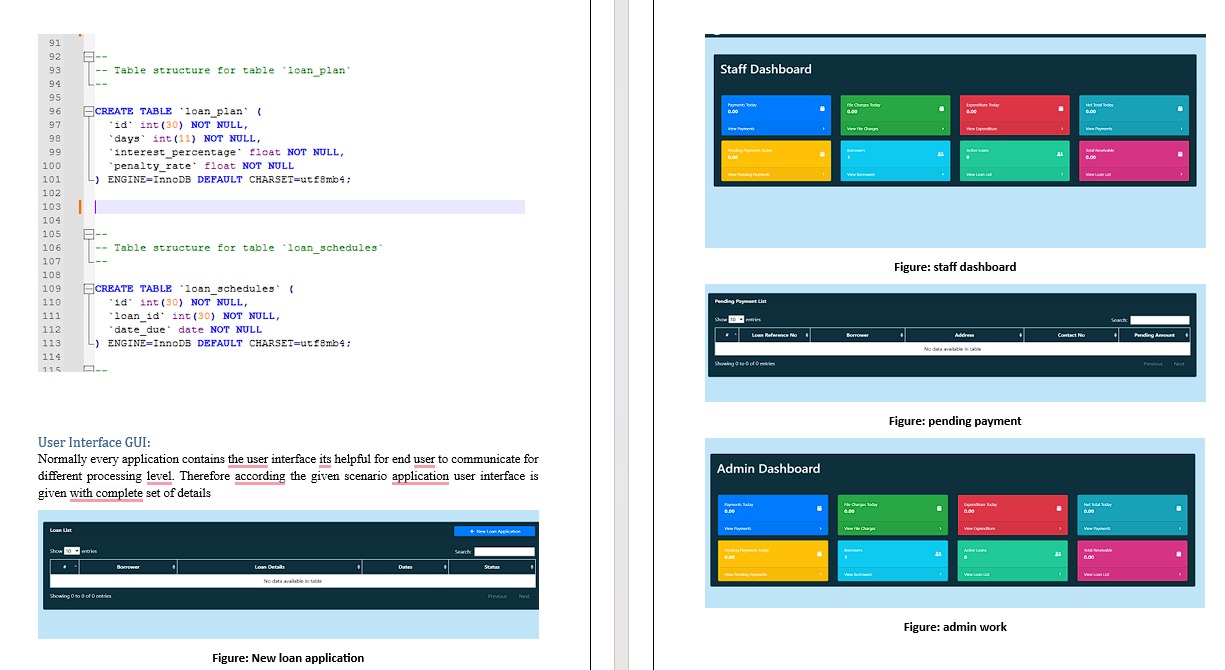The image size is (1225, 670).
Task: Open View File Charges link on Admin Dashboard
Action: coord(860,529)
